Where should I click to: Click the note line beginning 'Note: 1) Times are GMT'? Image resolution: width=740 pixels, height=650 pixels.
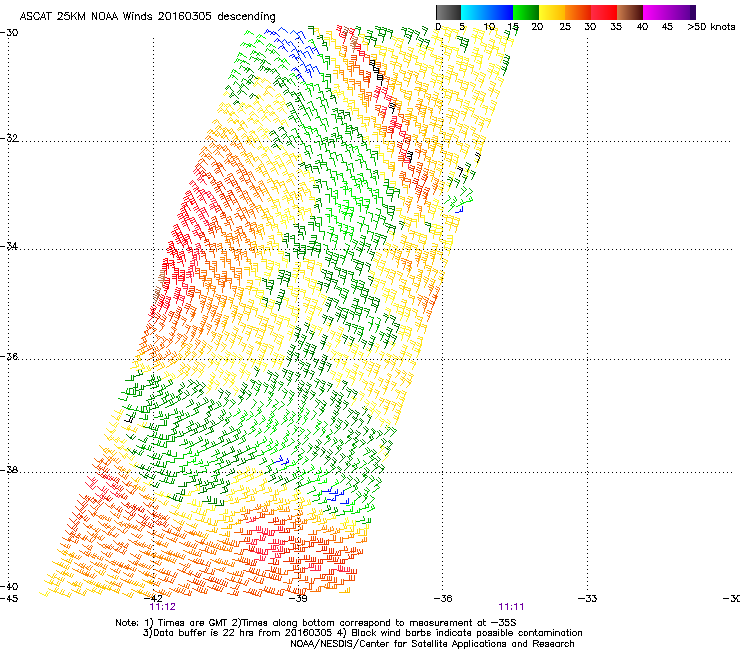(316, 623)
